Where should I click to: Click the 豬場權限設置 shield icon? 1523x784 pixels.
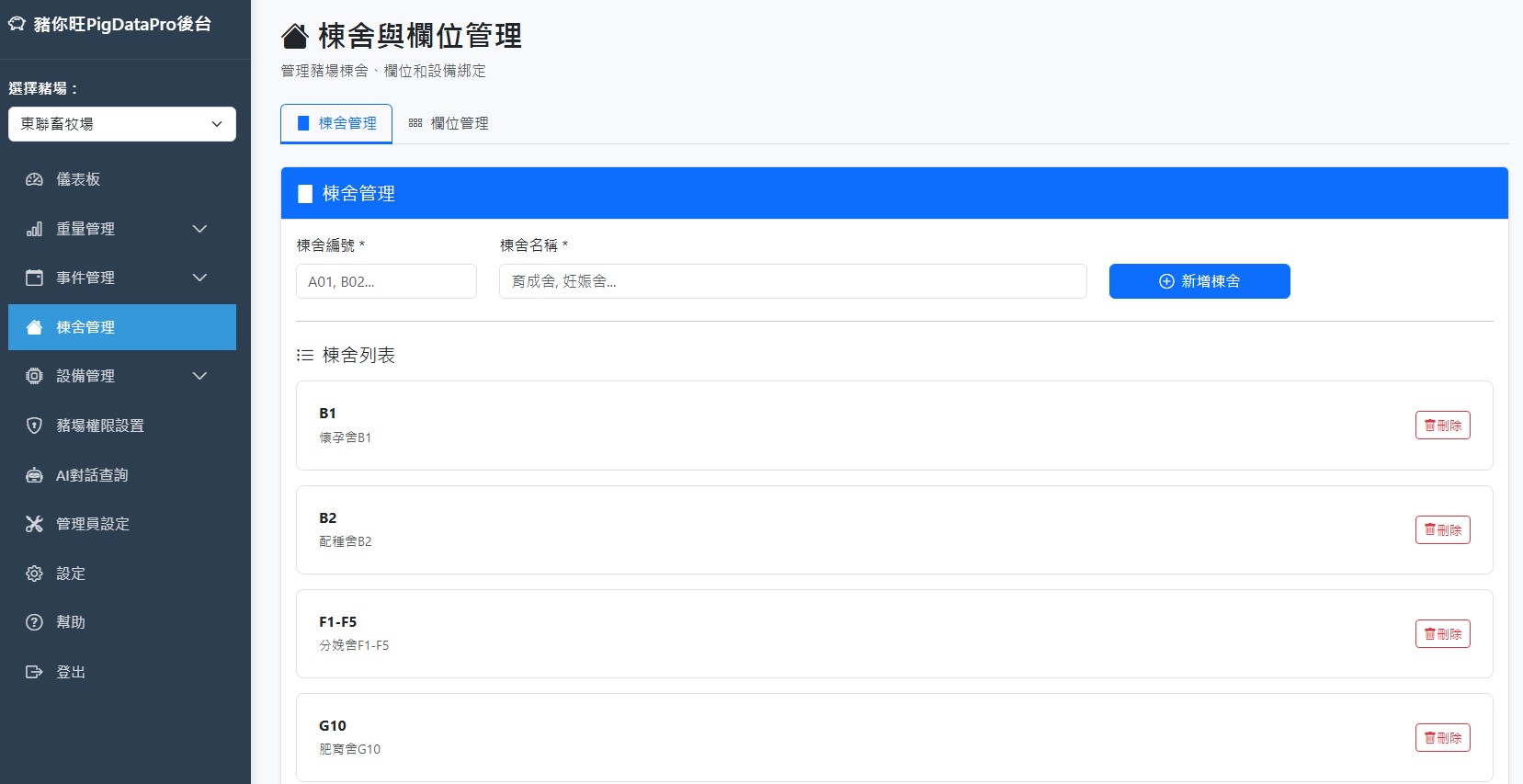coord(34,426)
